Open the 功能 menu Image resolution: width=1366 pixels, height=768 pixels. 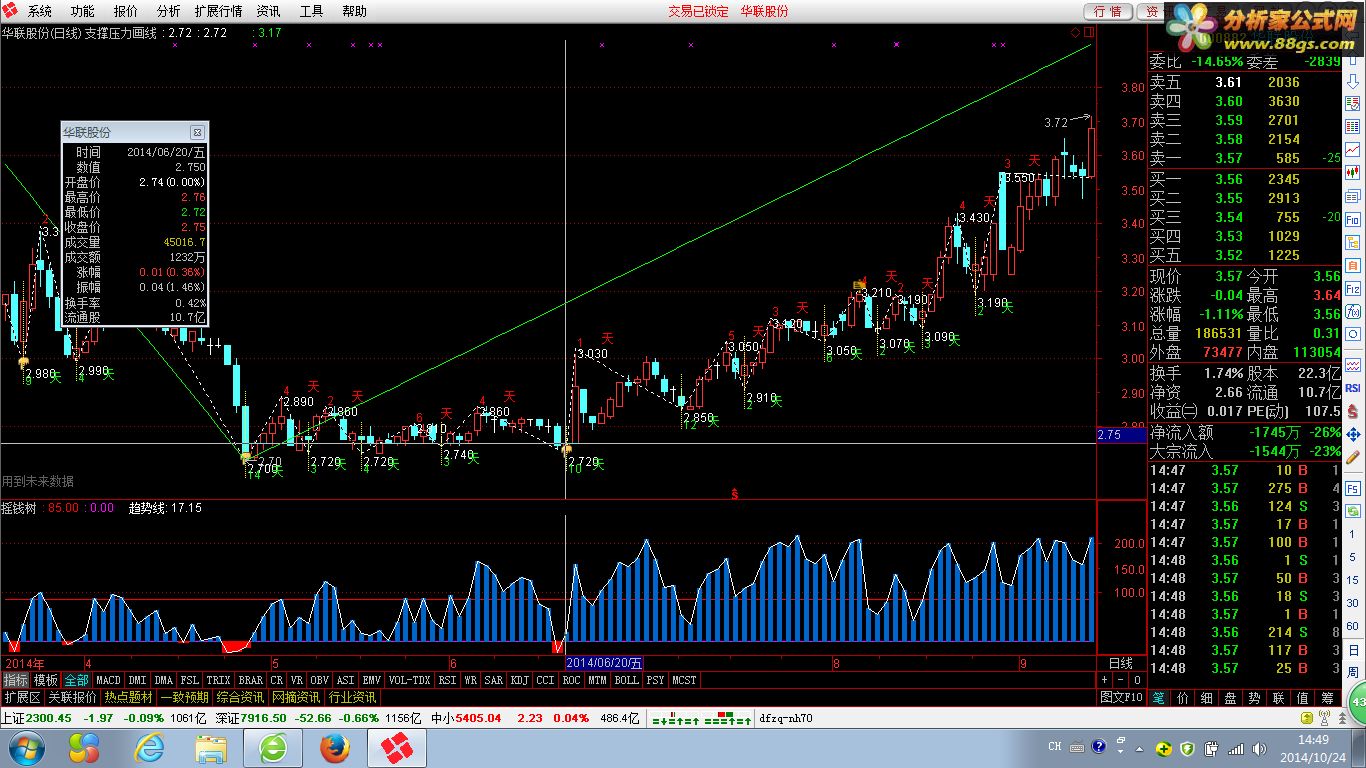point(83,11)
